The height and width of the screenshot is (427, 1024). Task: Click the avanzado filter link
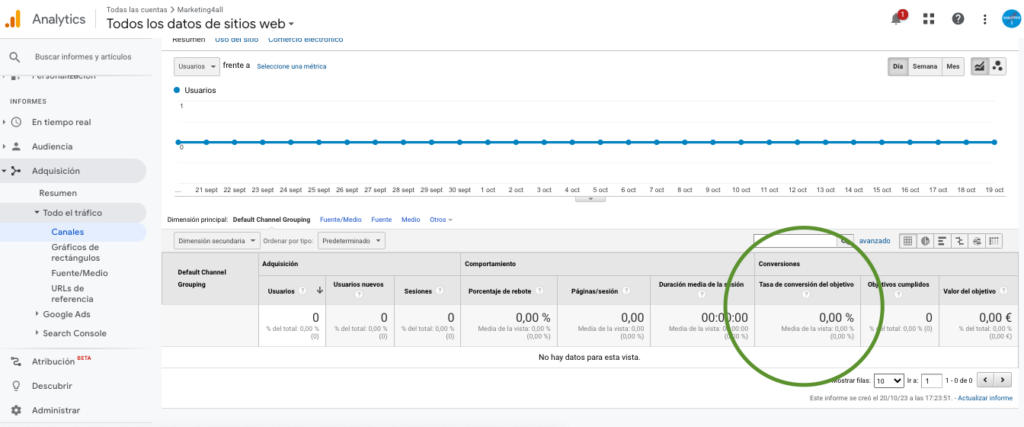tap(874, 241)
